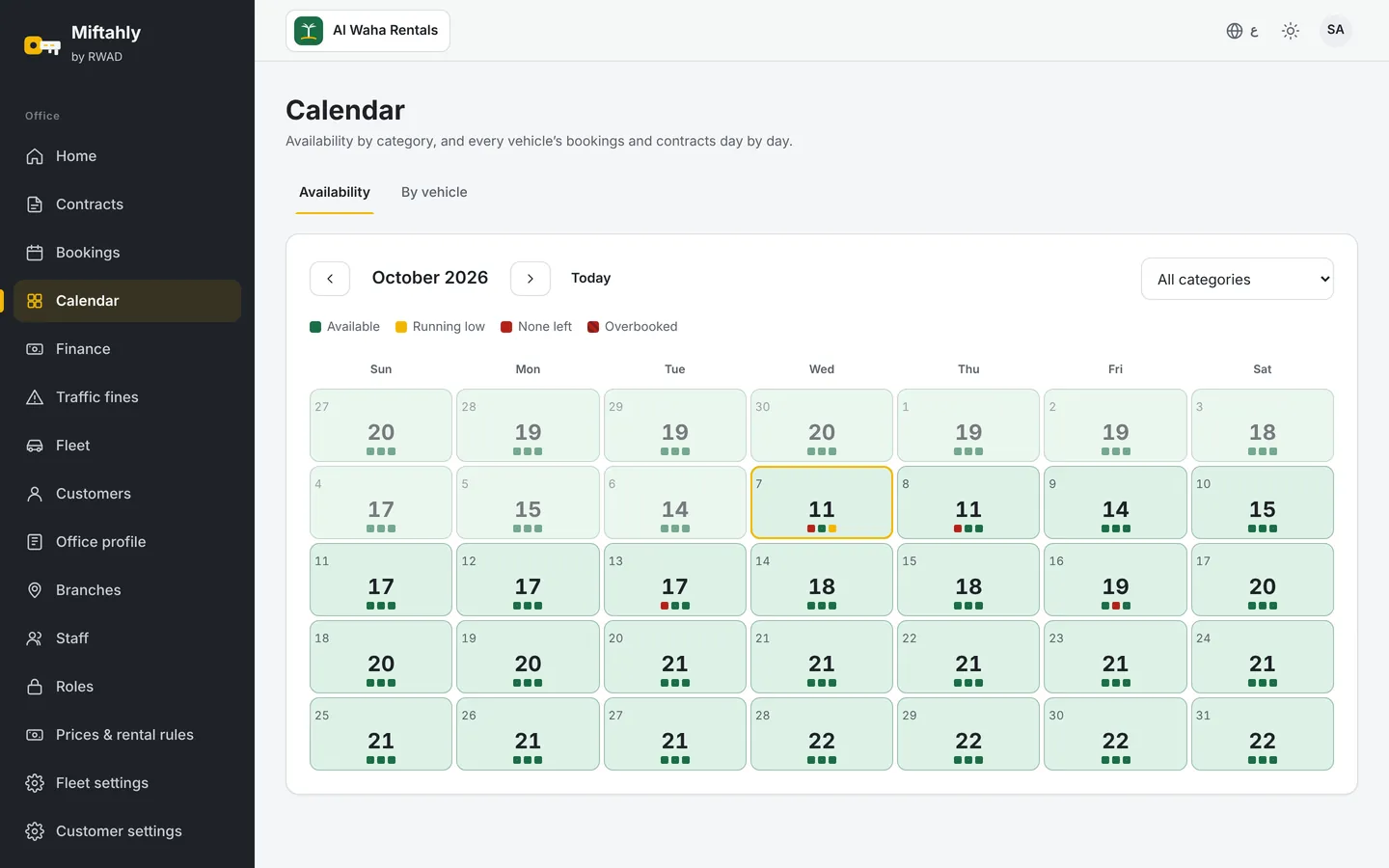The height and width of the screenshot is (868, 1389).
Task: Click the Traffic fines warning icon
Action: click(35, 397)
